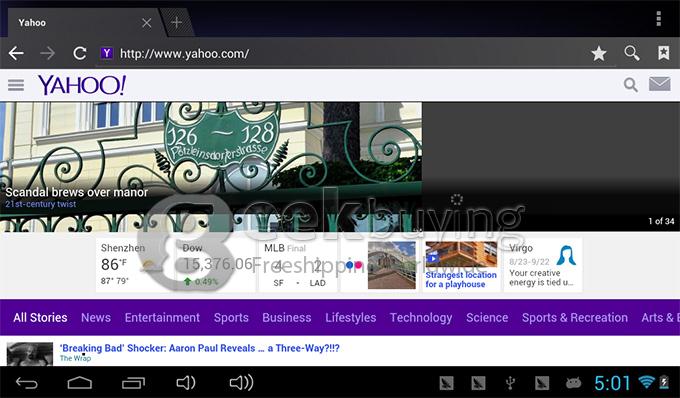
Task: Tap the volume up speaker button
Action: tap(242, 383)
